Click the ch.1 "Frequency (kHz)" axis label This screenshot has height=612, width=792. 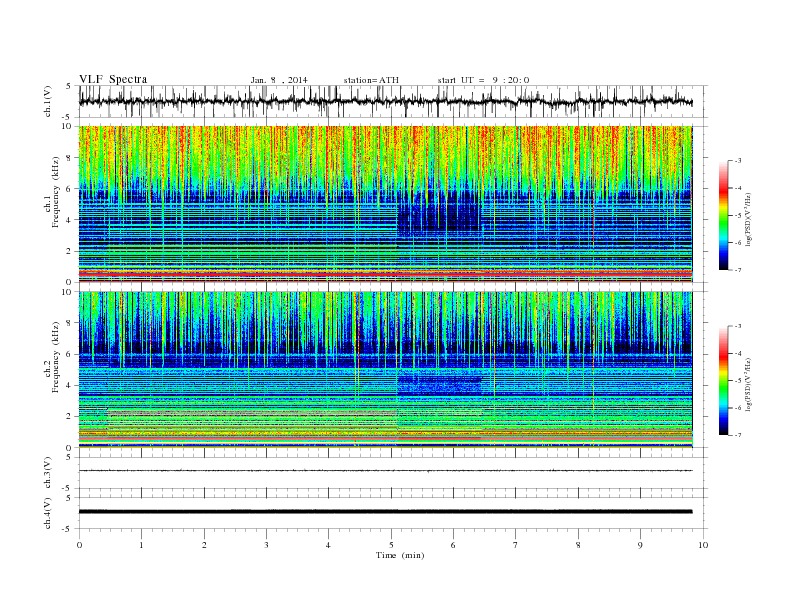[x=56, y=192]
